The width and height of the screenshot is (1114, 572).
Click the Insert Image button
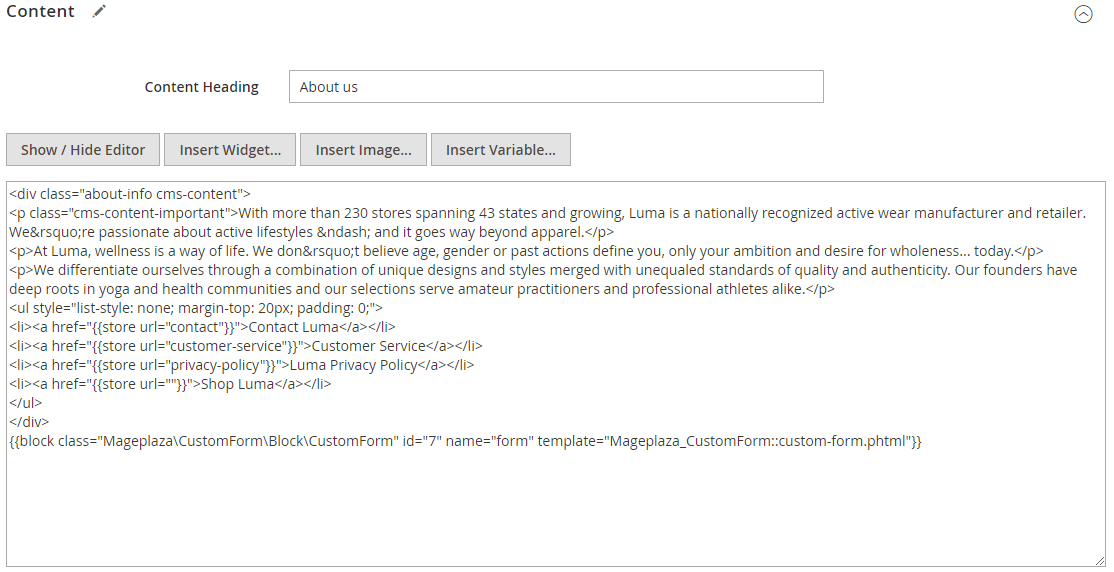click(x=363, y=150)
